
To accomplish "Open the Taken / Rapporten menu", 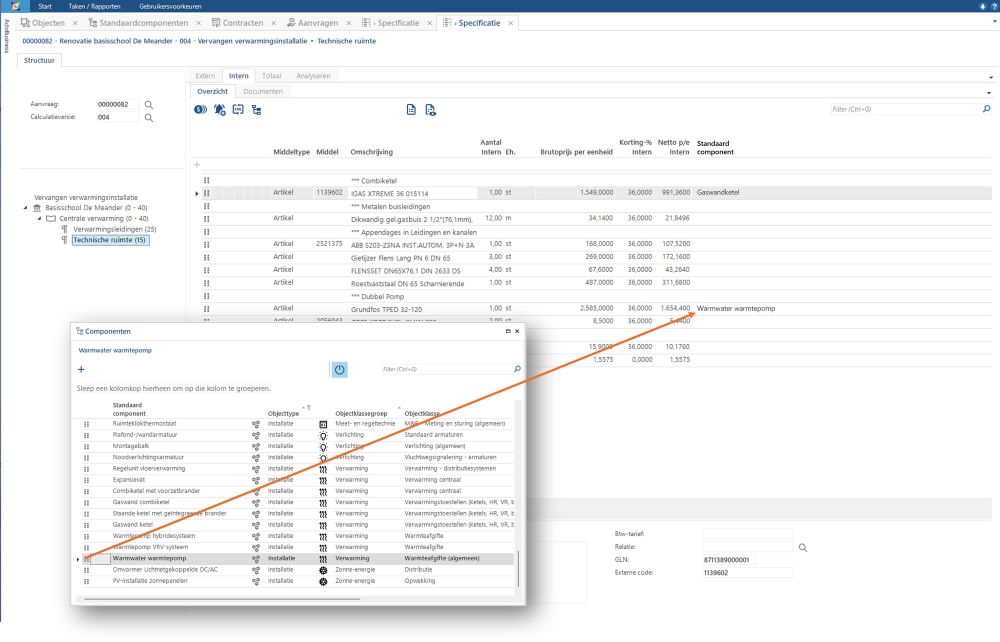I will click(x=94, y=6).
